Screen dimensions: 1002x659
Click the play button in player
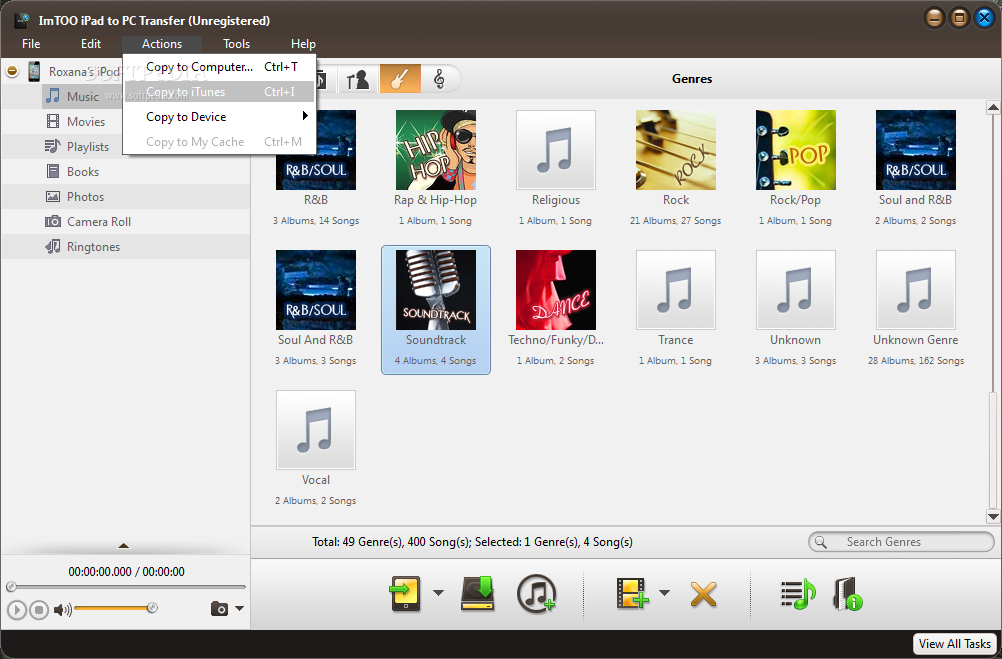coord(17,610)
